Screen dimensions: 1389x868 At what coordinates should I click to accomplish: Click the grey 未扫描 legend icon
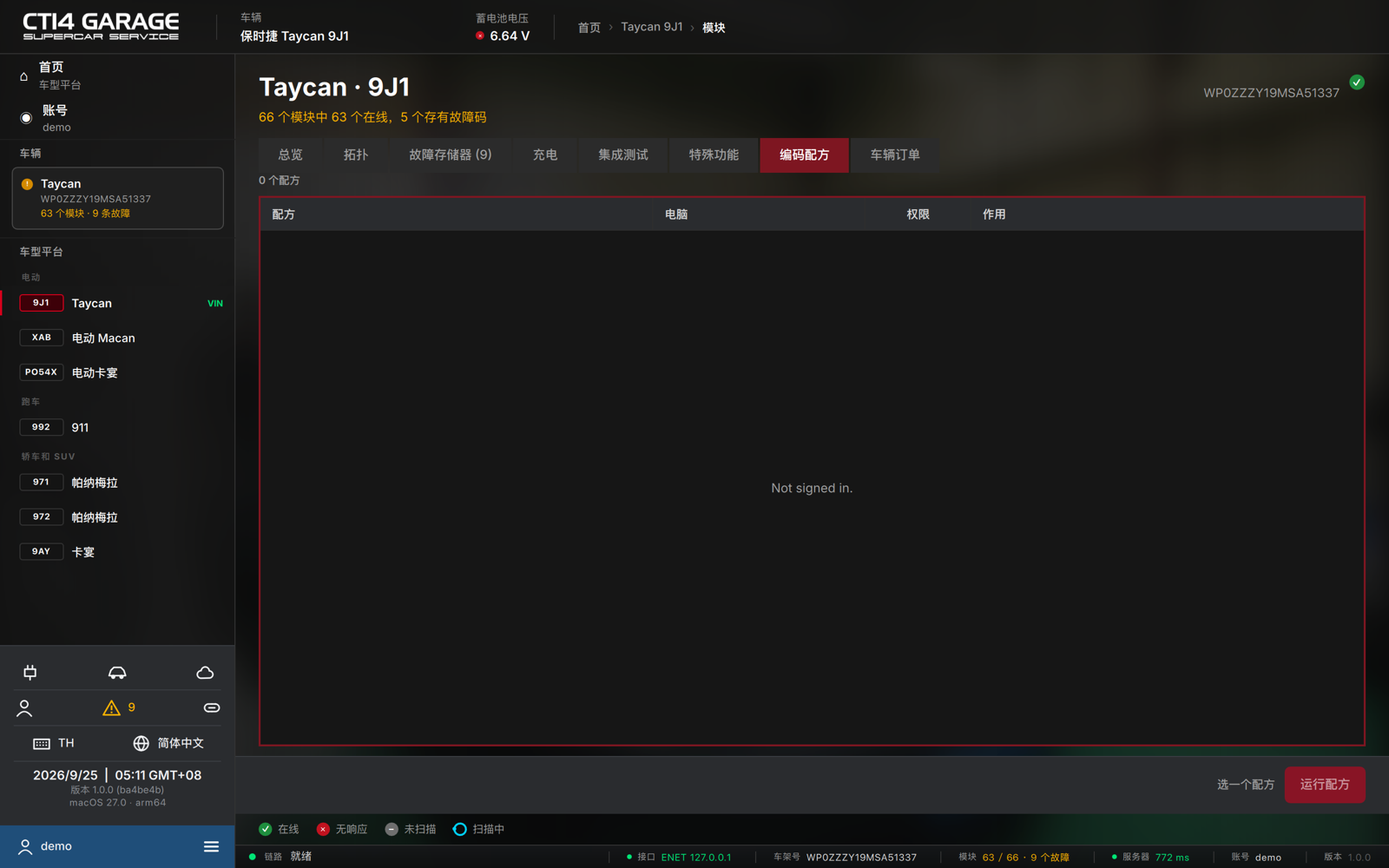click(392, 829)
